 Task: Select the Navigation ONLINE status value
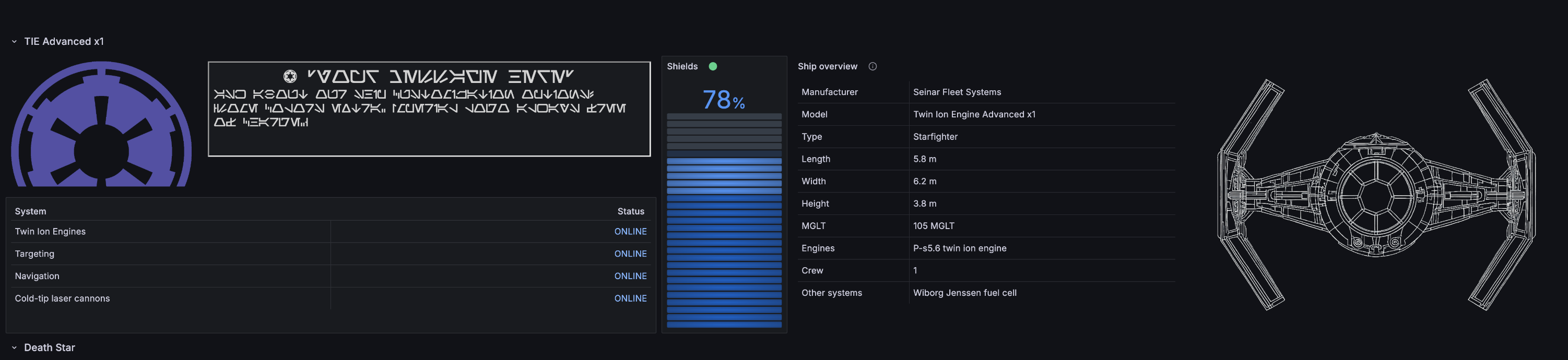point(630,276)
